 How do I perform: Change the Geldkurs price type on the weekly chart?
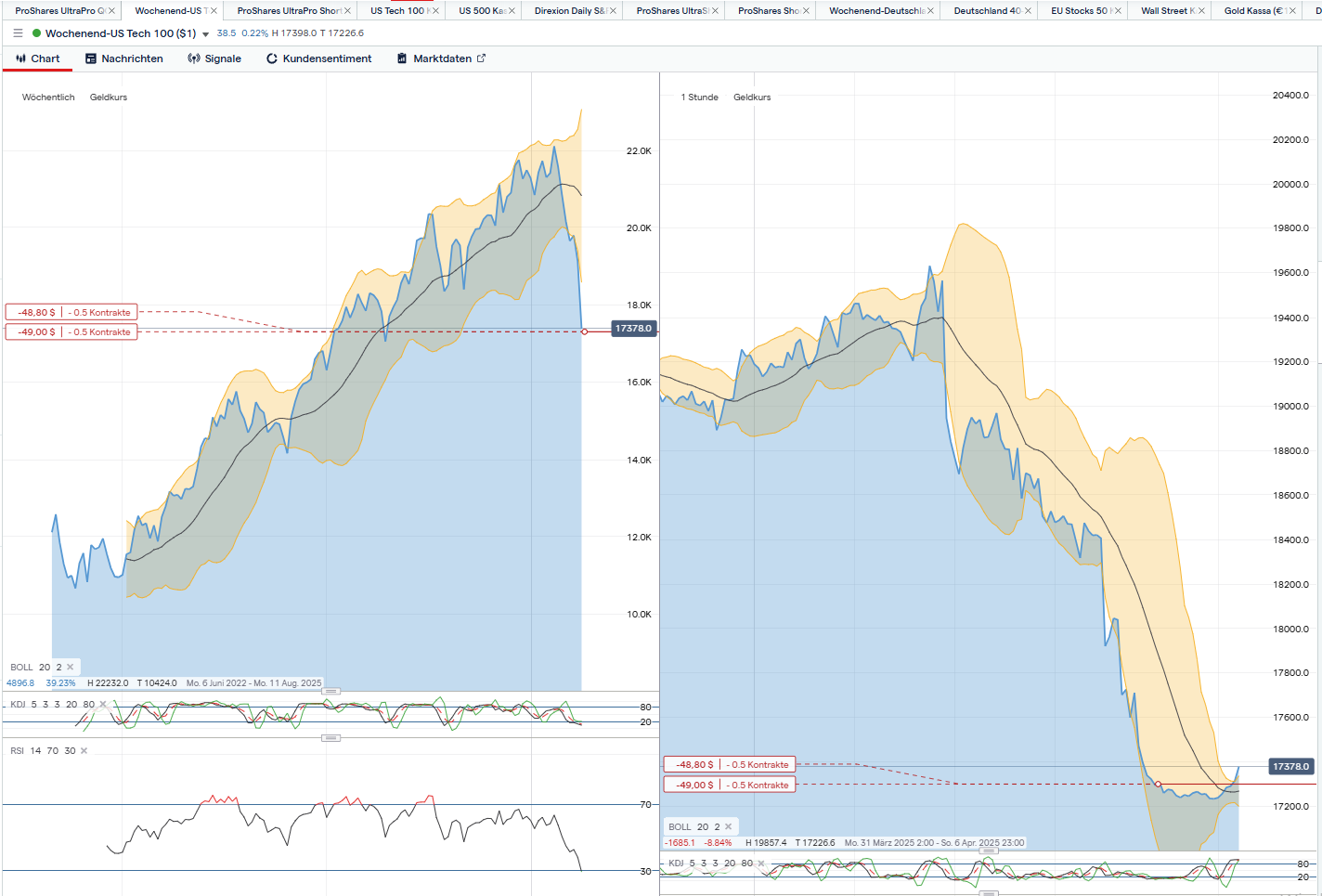point(109,97)
